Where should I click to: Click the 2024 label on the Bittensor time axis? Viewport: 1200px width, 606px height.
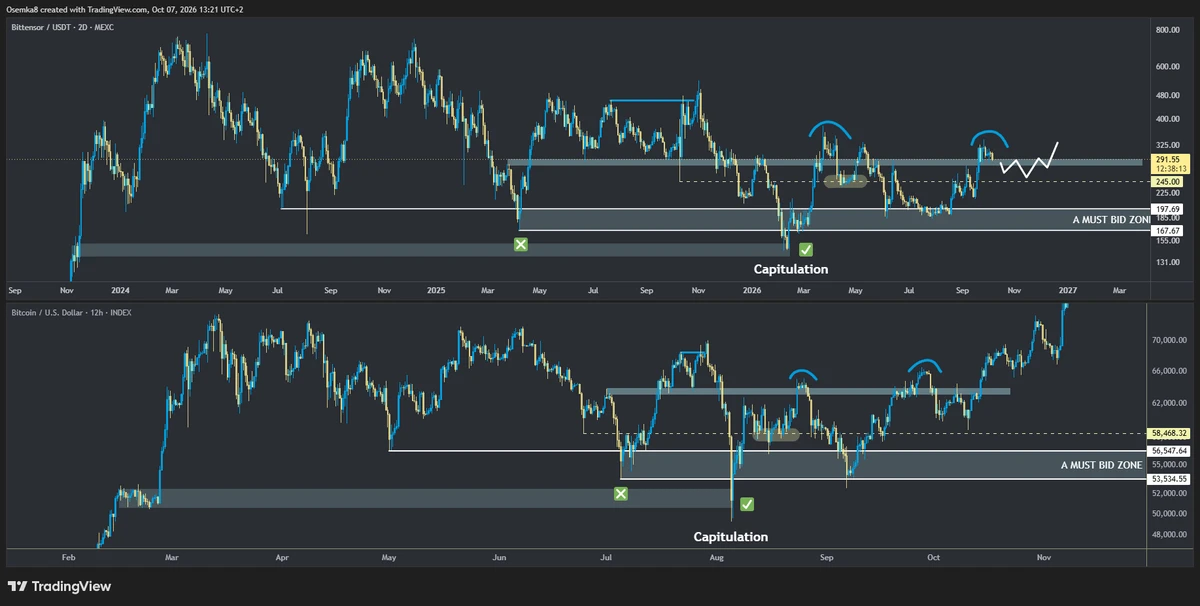(x=121, y=290)
